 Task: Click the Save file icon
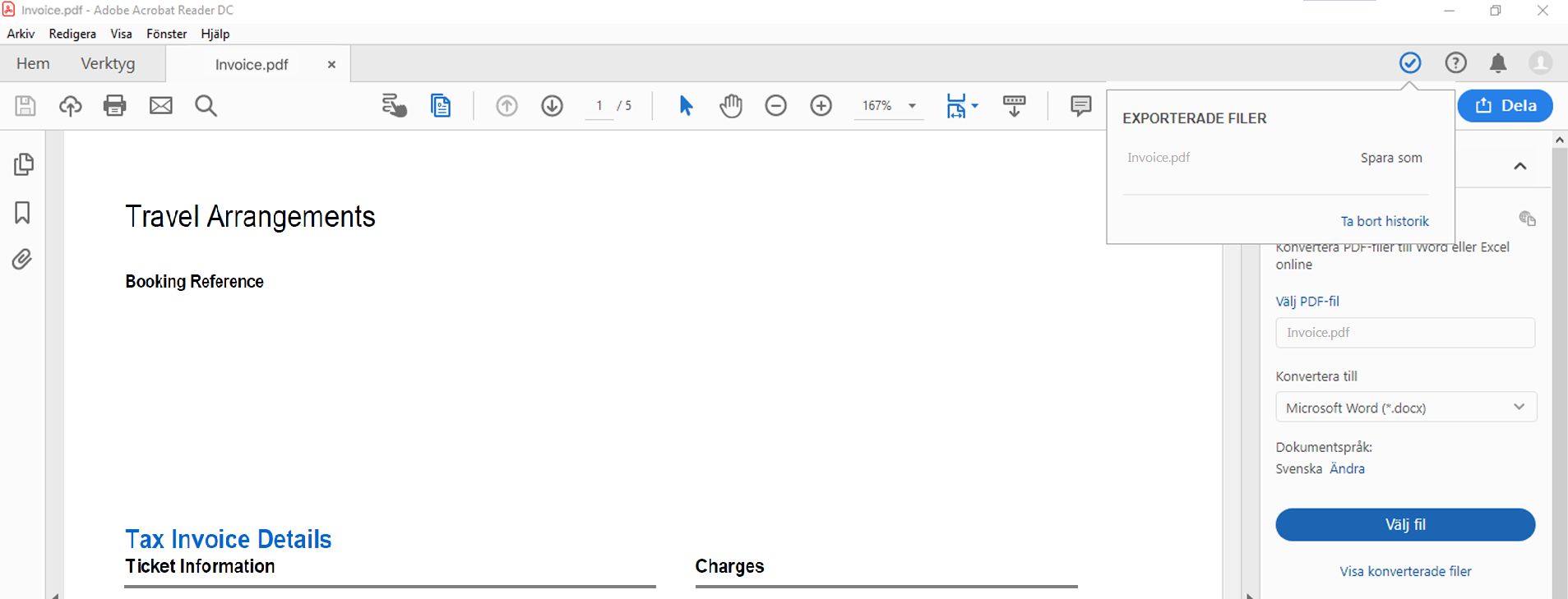25,106
